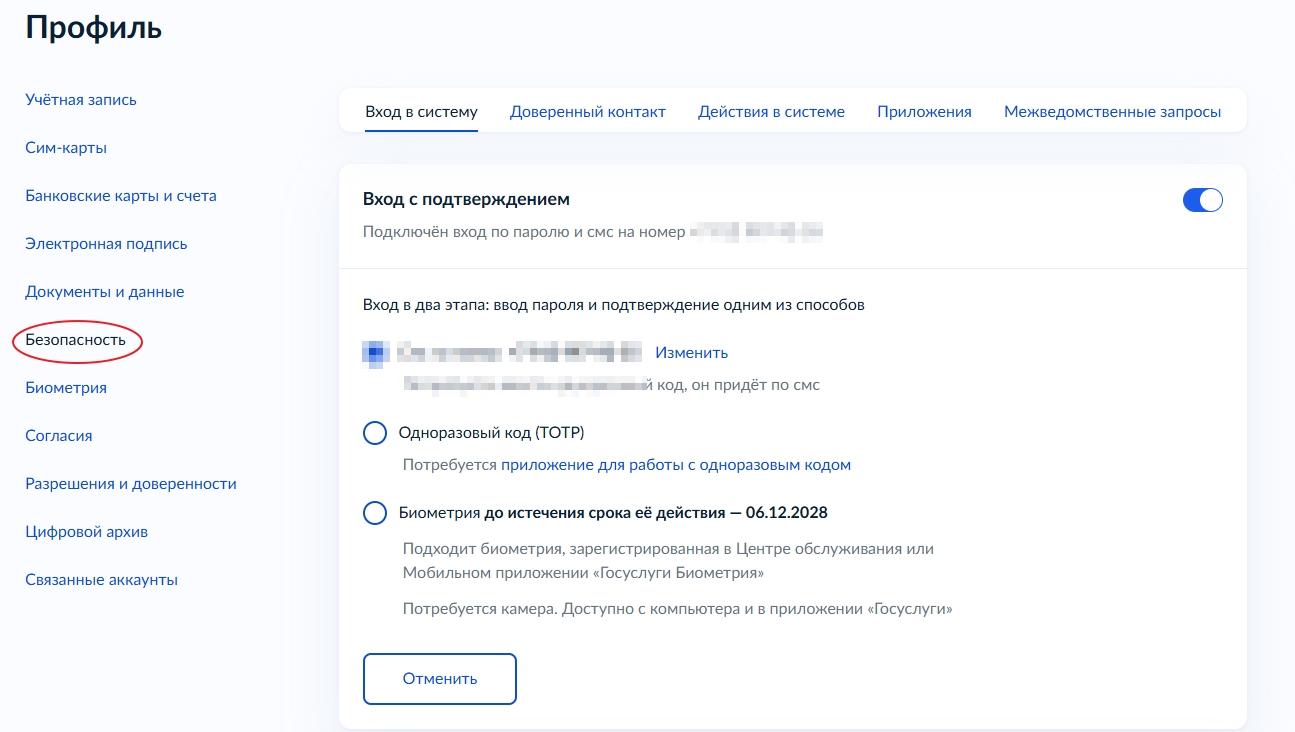
Task: Click the Изменить link next to phone number
Action: click(691, 353)
